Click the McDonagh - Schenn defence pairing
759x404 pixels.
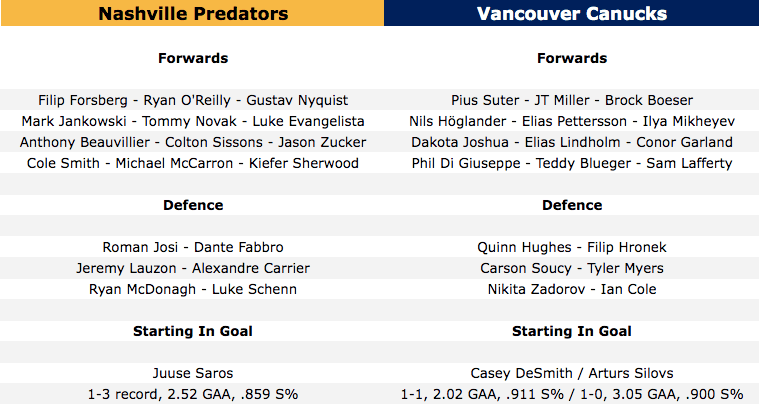point(193,289)
